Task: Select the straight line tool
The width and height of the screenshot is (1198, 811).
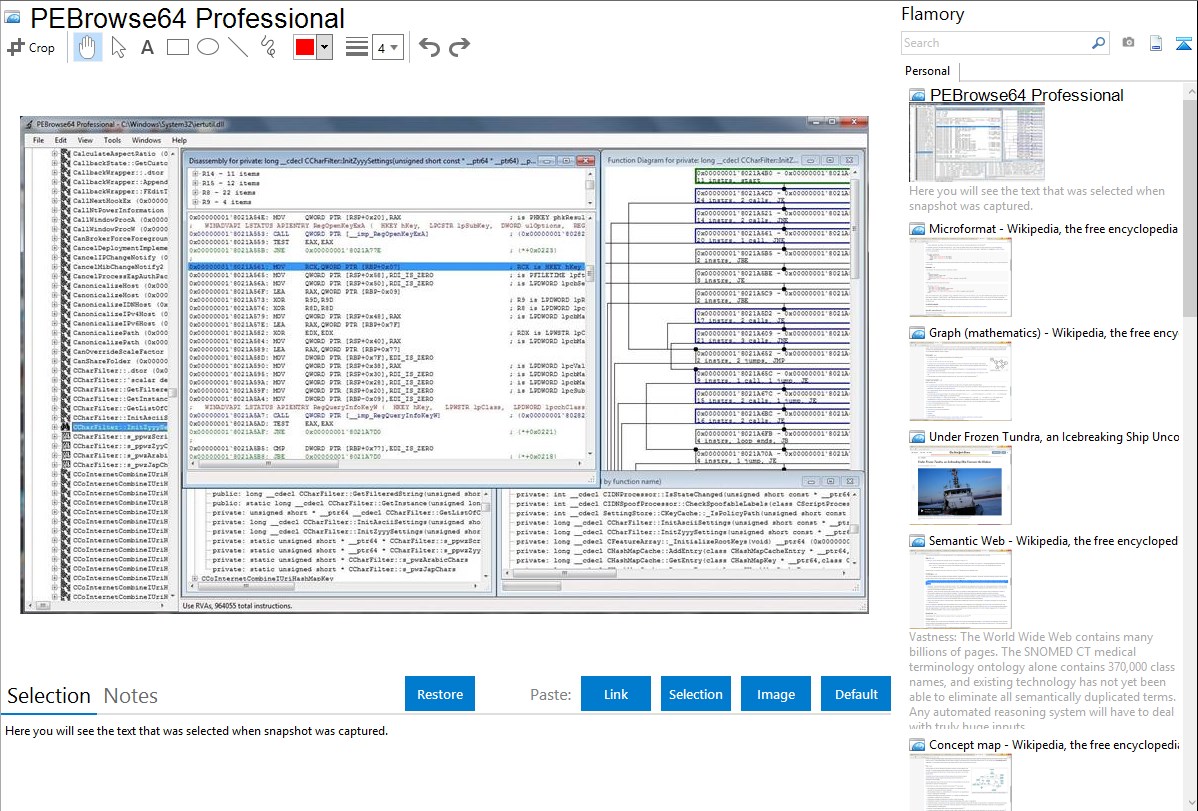Action: [238, 47]
